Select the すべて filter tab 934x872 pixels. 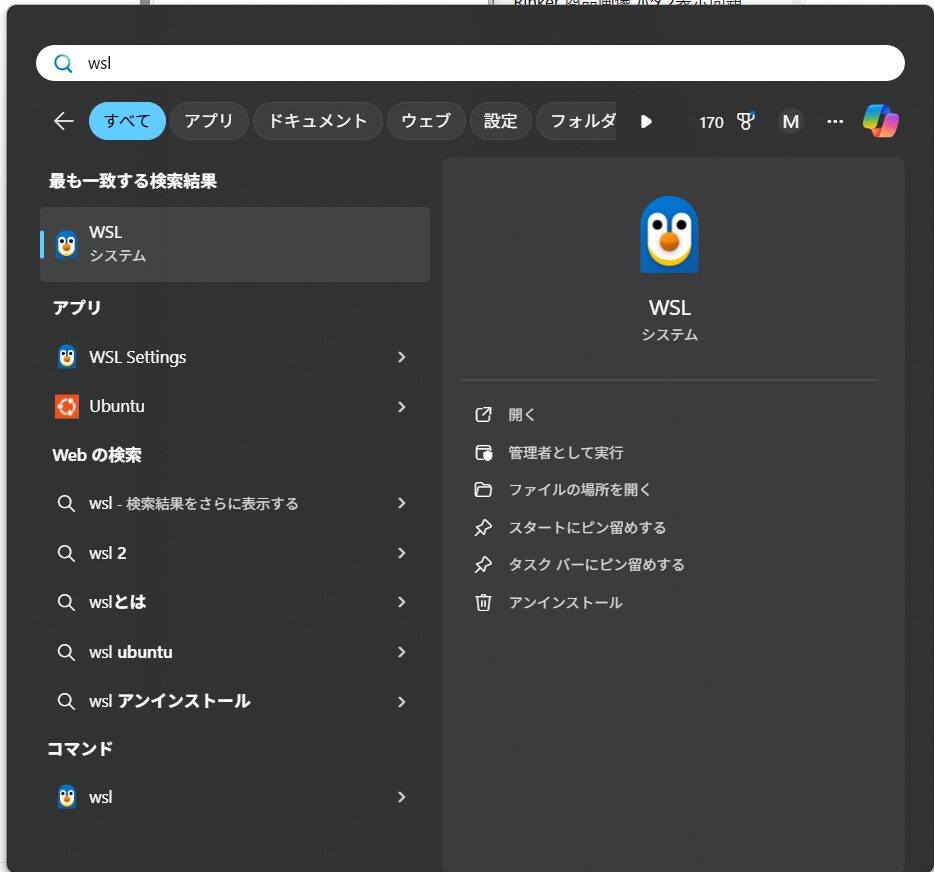[x=127, y=121]
